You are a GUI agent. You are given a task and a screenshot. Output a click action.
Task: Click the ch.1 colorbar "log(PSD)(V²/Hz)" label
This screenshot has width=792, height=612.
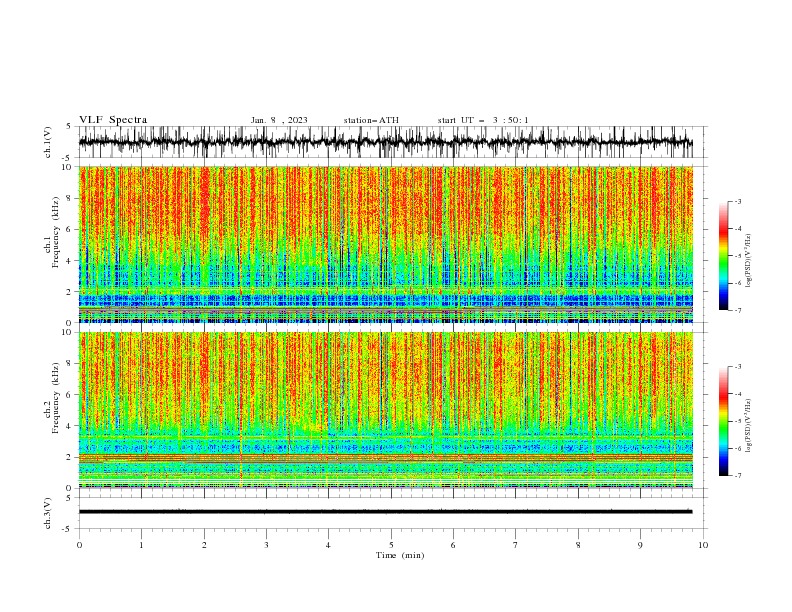pos(749,261)
